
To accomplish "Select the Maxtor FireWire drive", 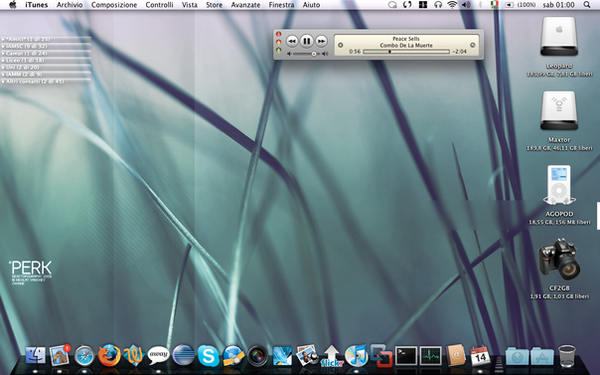I will coord(559,111).
